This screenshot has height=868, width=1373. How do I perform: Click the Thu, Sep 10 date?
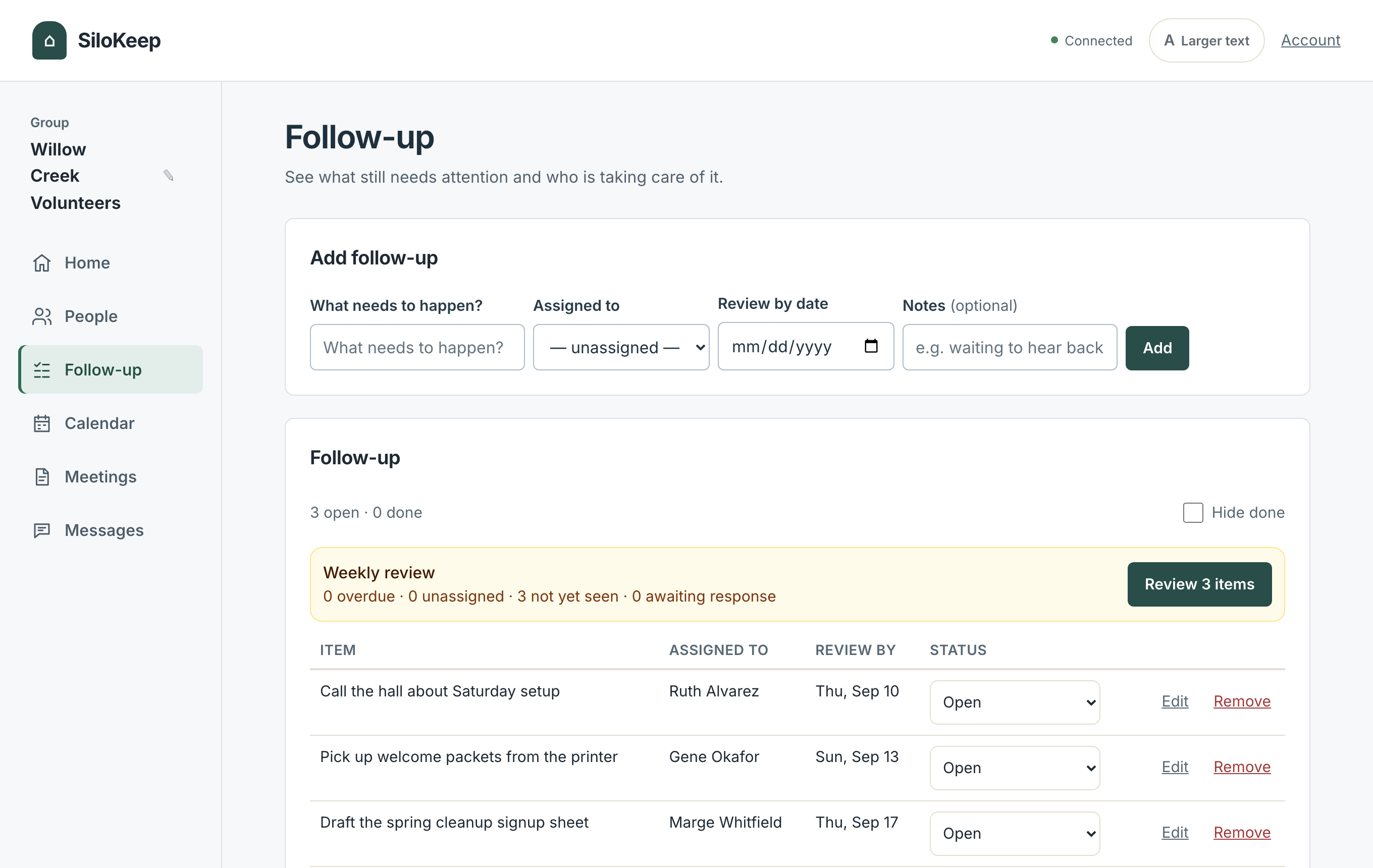[857, 691]
